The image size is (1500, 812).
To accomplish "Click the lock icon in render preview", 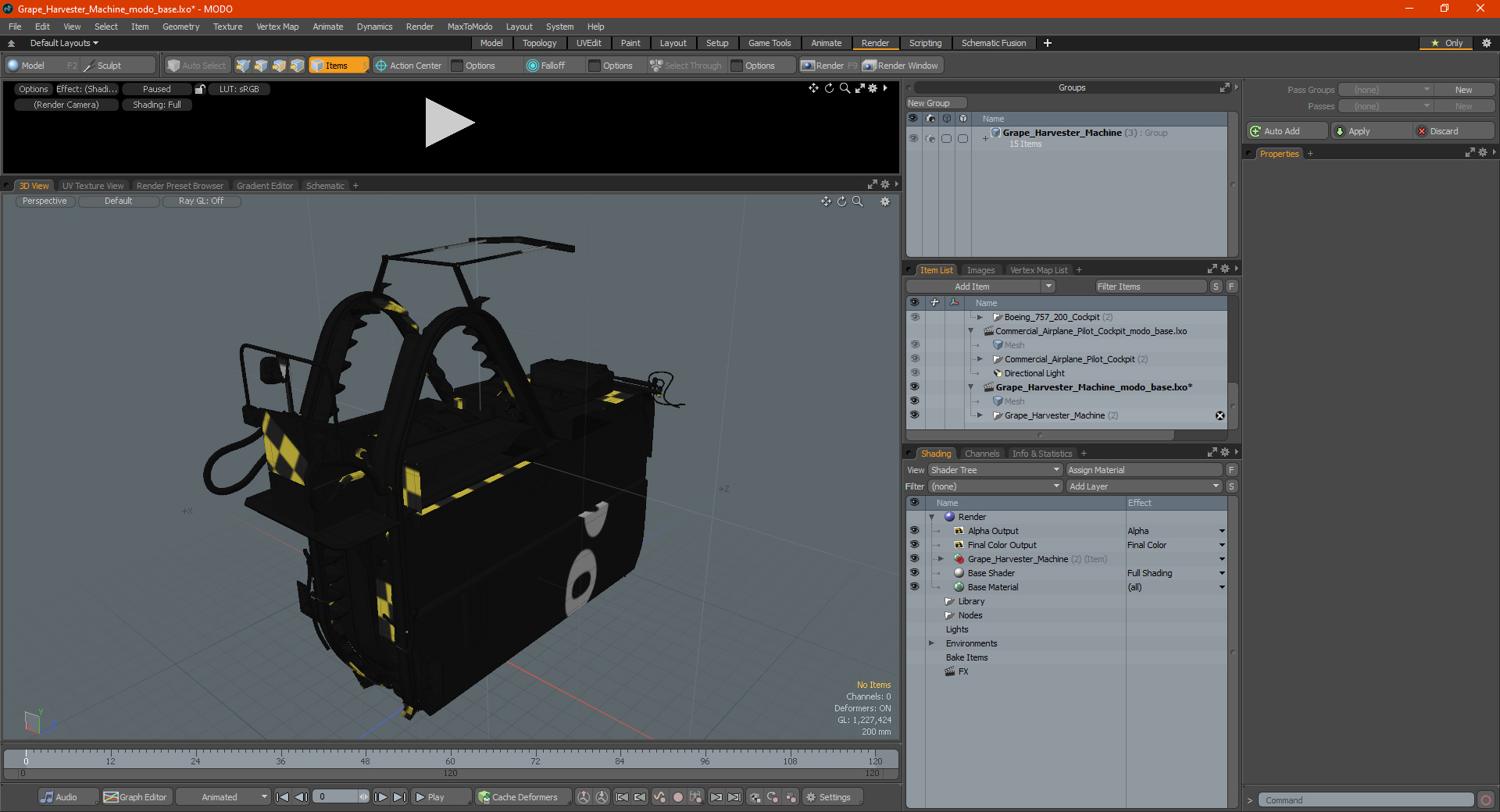I will pyautogui.click(x=200, y=89).
